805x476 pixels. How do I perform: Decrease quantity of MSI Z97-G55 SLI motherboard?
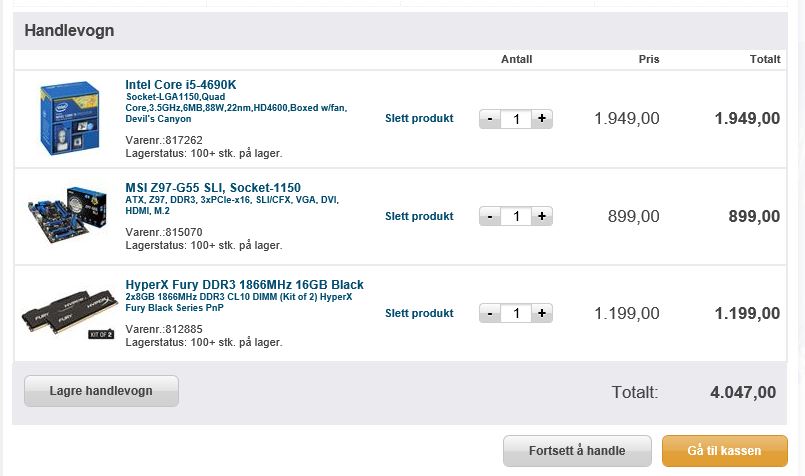click(x=490, y=216)
